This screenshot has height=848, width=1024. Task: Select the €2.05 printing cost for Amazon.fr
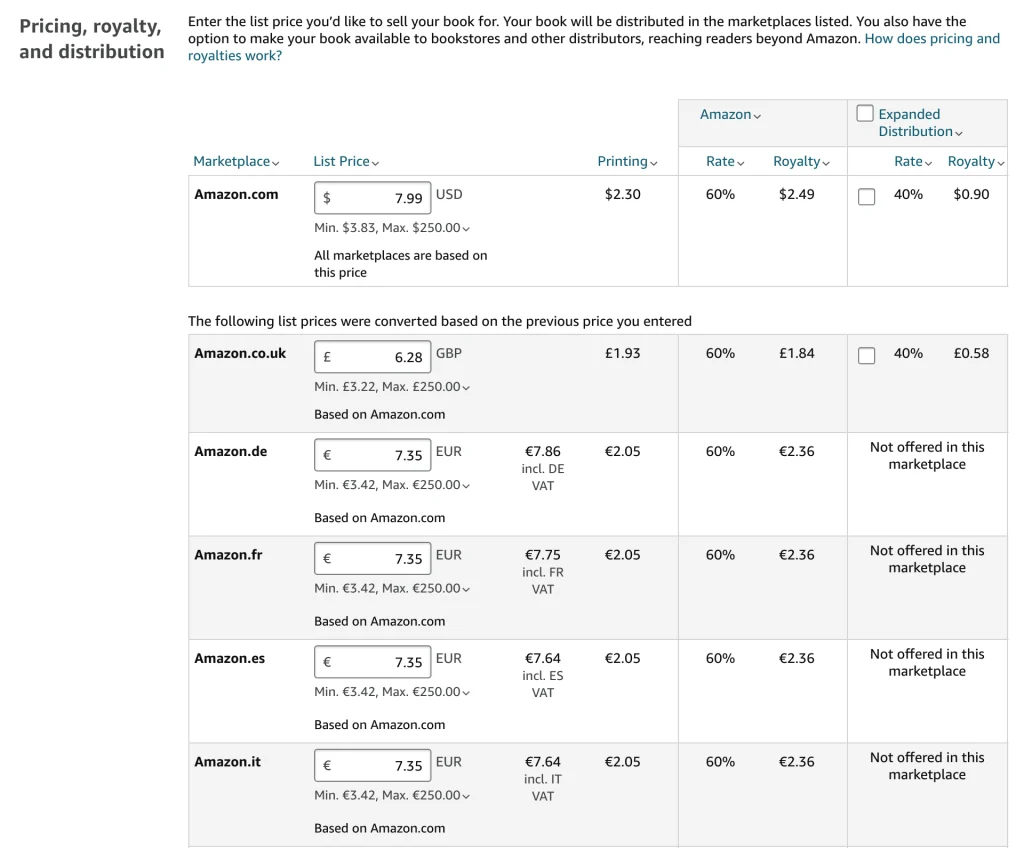(622, 555)
